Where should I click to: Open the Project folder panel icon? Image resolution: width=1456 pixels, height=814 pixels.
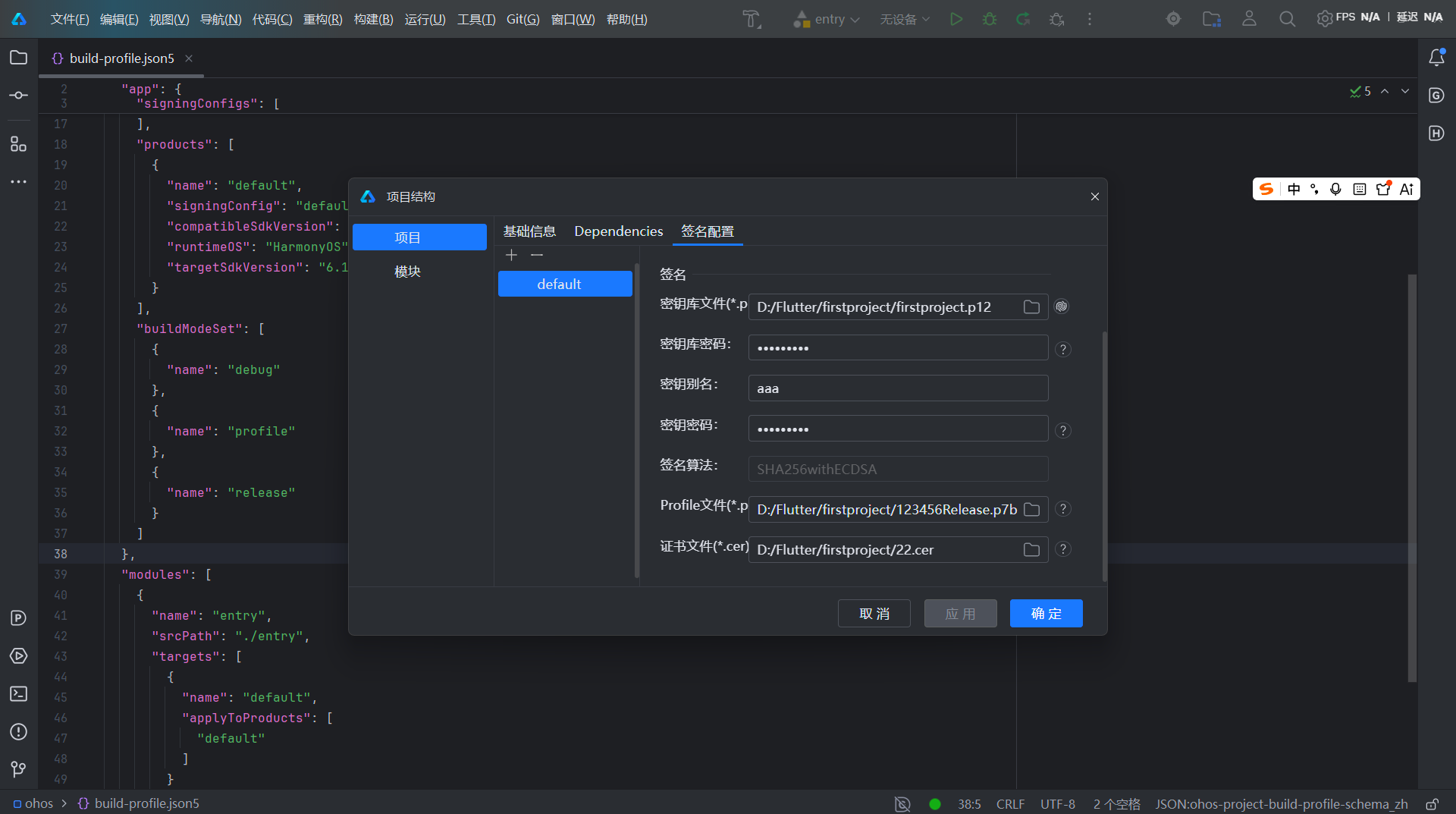[19, 58]
